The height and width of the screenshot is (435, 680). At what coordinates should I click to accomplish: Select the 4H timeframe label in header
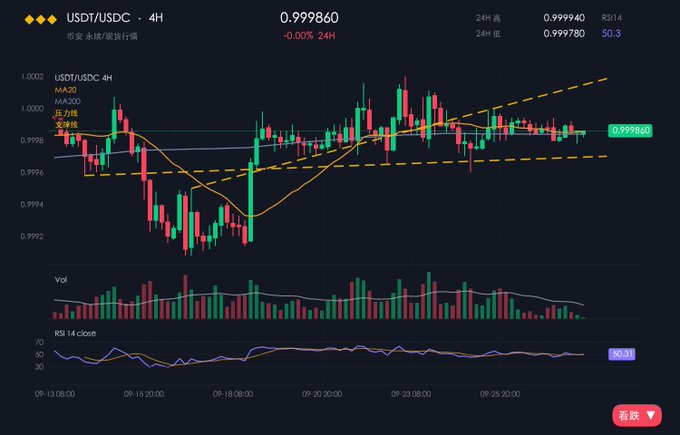156,18
